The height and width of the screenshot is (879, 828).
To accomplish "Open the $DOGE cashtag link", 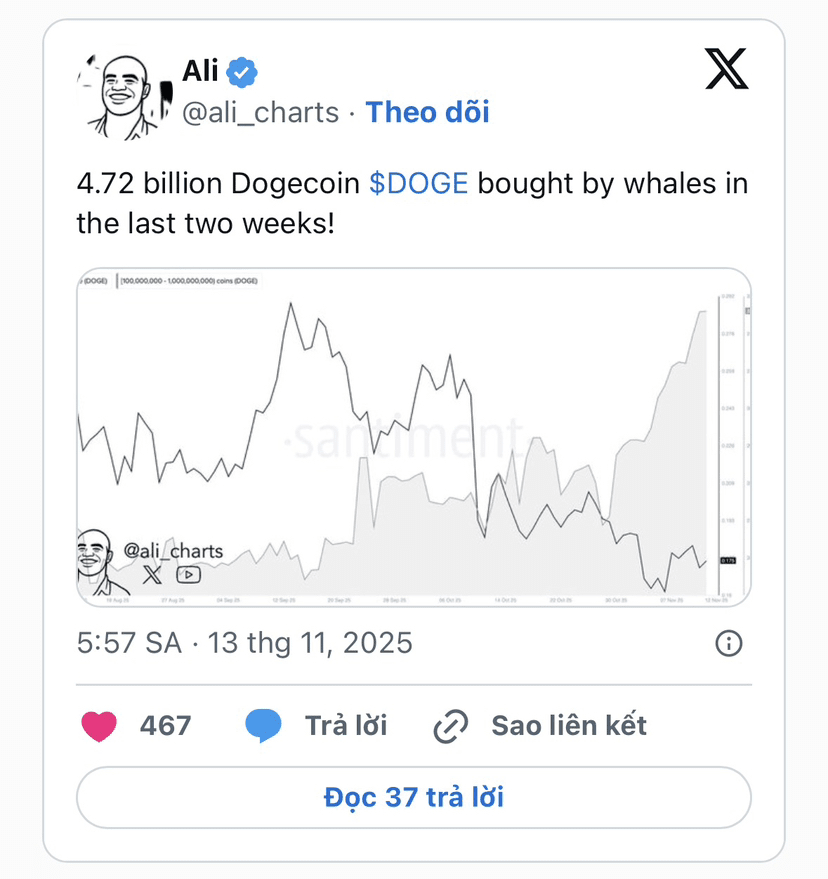I will click(418, 185).
